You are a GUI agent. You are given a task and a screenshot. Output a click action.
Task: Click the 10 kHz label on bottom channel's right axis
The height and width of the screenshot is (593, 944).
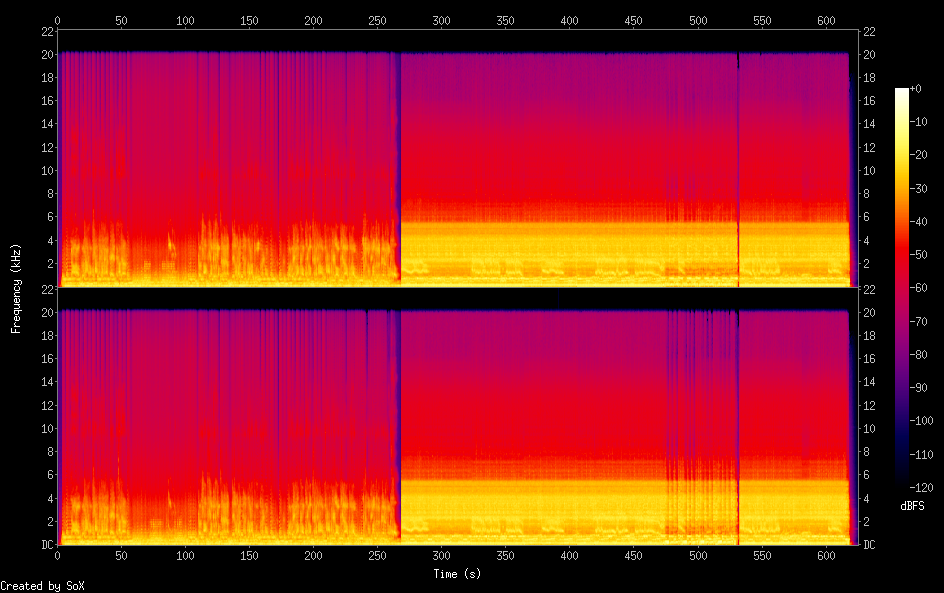870,429
